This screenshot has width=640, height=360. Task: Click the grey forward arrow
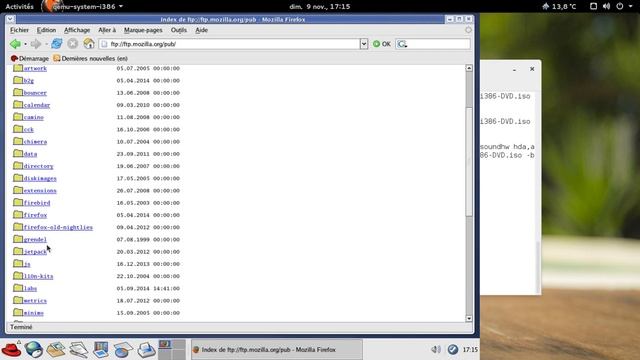[36, 44]
